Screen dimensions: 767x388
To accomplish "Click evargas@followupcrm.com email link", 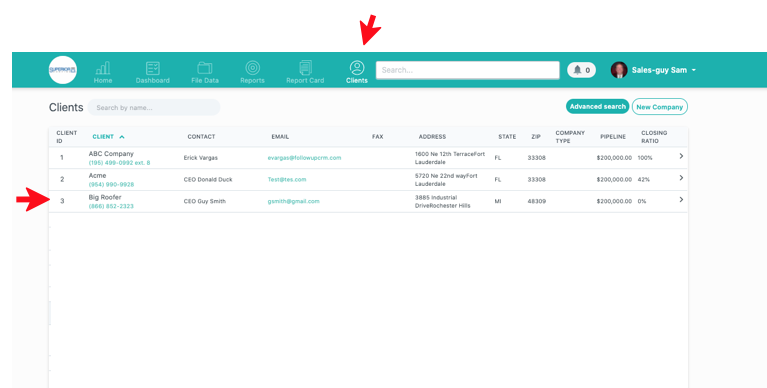I will [x=304, y=158].
